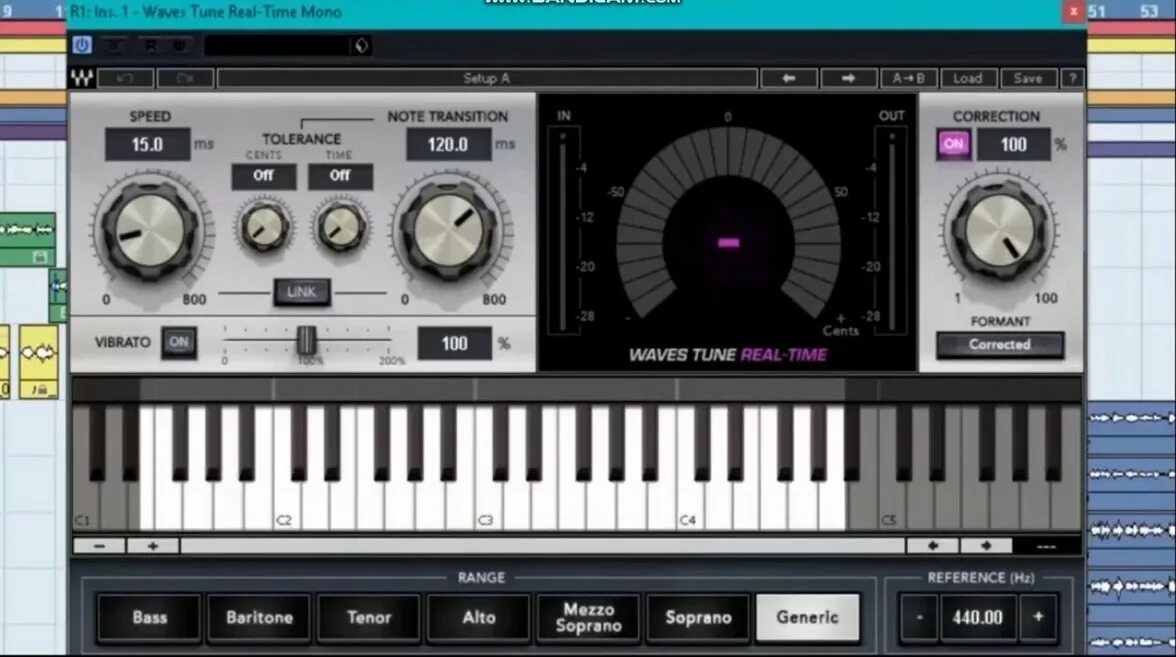Click the Waves logo icon
The height and width of the screenshot is (657, 1176).
83,77
